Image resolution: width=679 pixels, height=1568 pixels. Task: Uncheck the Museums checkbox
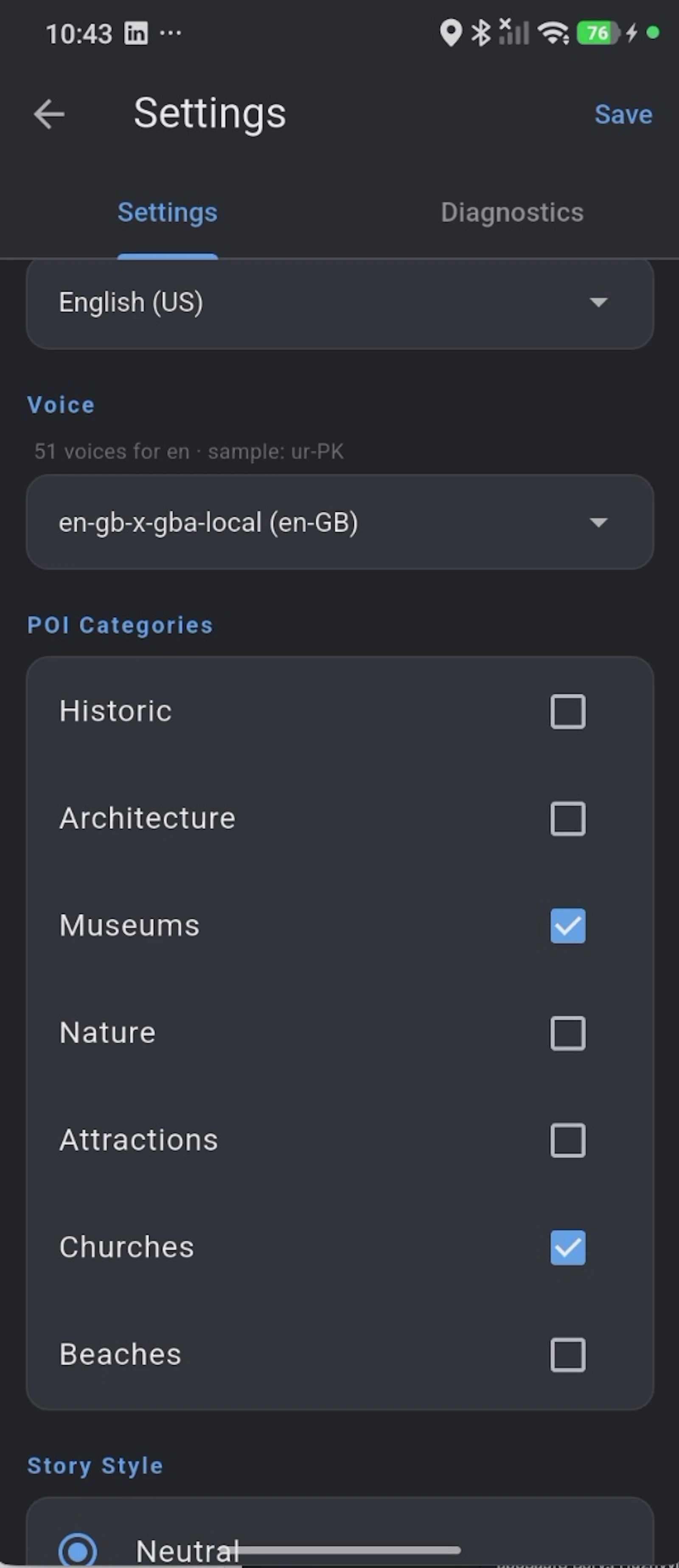pyautogui.click(x=567, y=925)
